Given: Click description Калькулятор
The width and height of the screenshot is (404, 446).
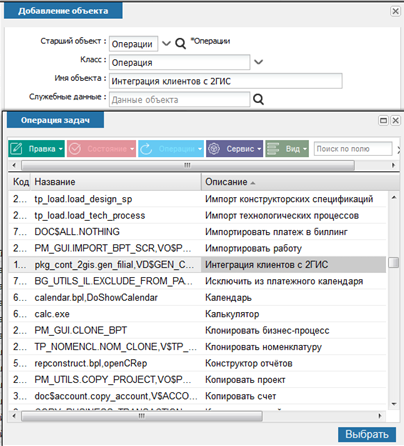Looking at the screenshot, I should [x=232, y=314].
